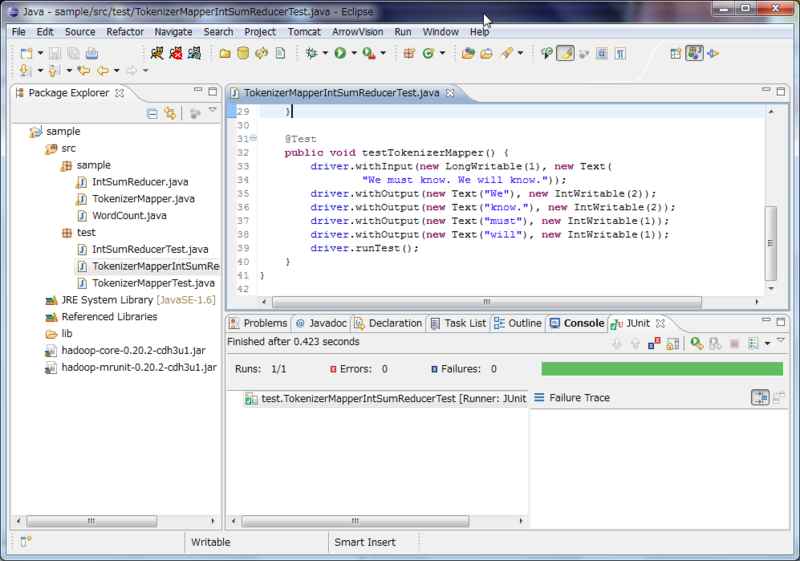Restart Tomcat with the blue-arrow cat icon

coord(194,53)
